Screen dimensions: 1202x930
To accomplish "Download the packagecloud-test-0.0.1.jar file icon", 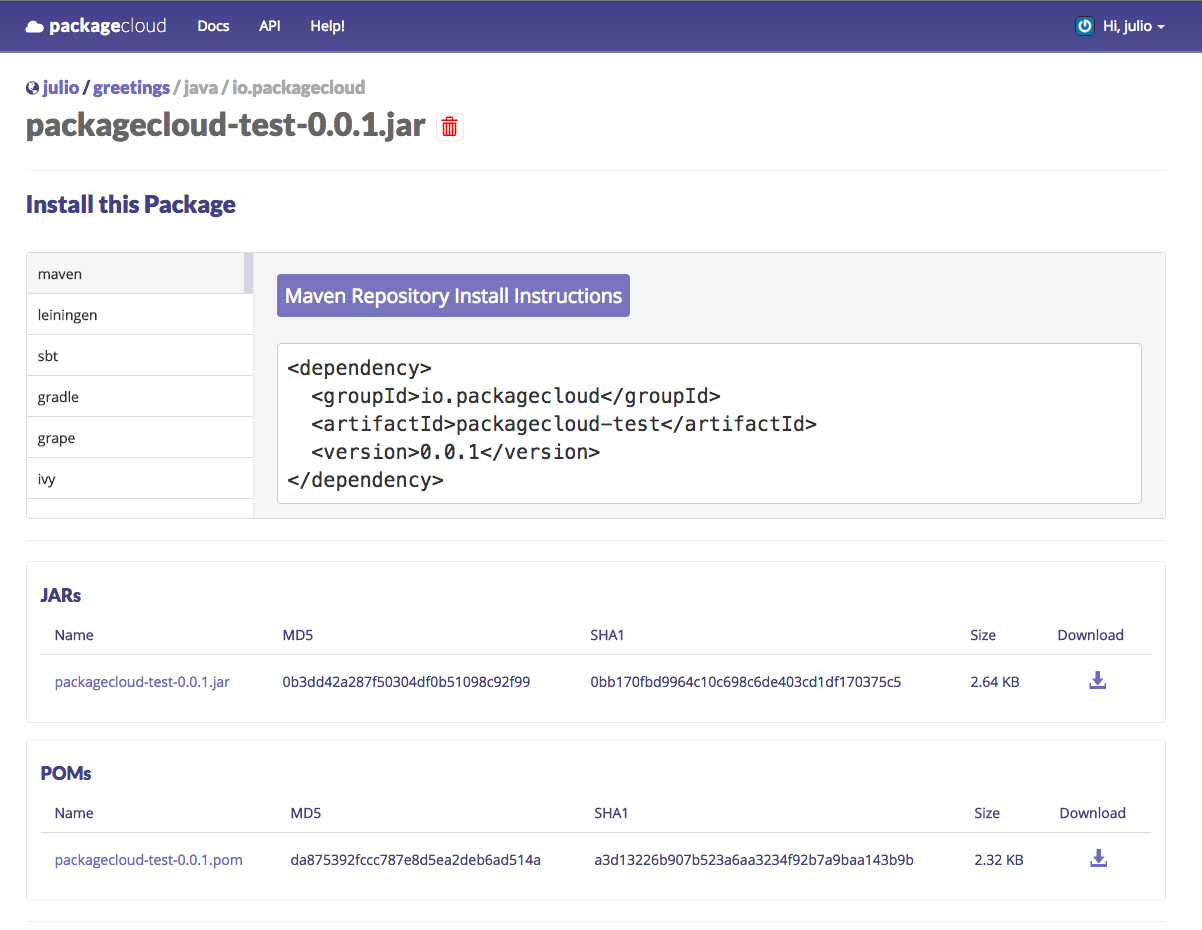I will pyautogui.click(x=1097, y=681).
